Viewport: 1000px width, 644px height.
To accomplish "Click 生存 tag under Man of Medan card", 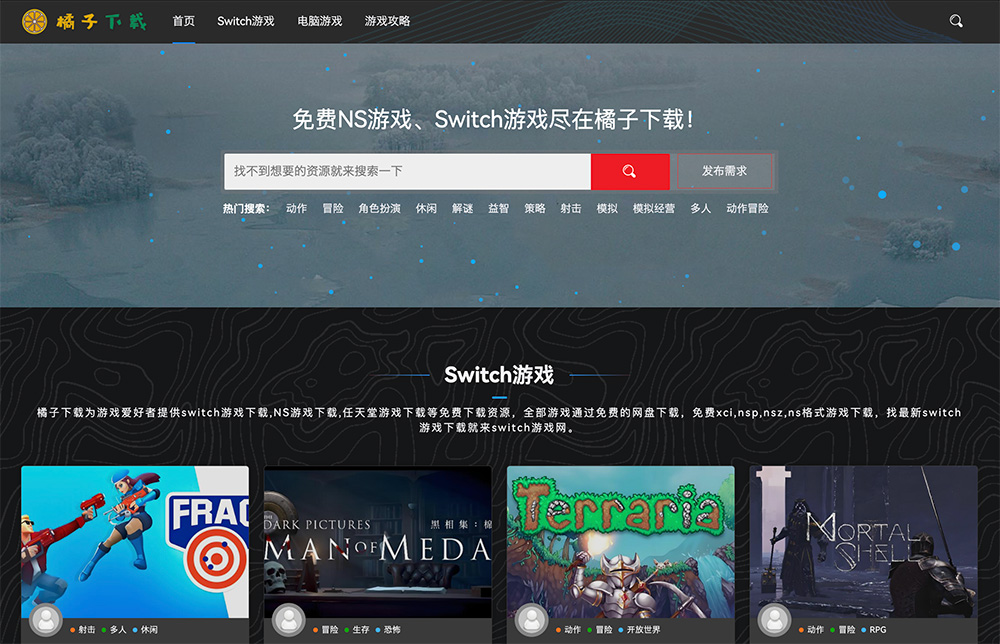I will click(x=361, y=629).
